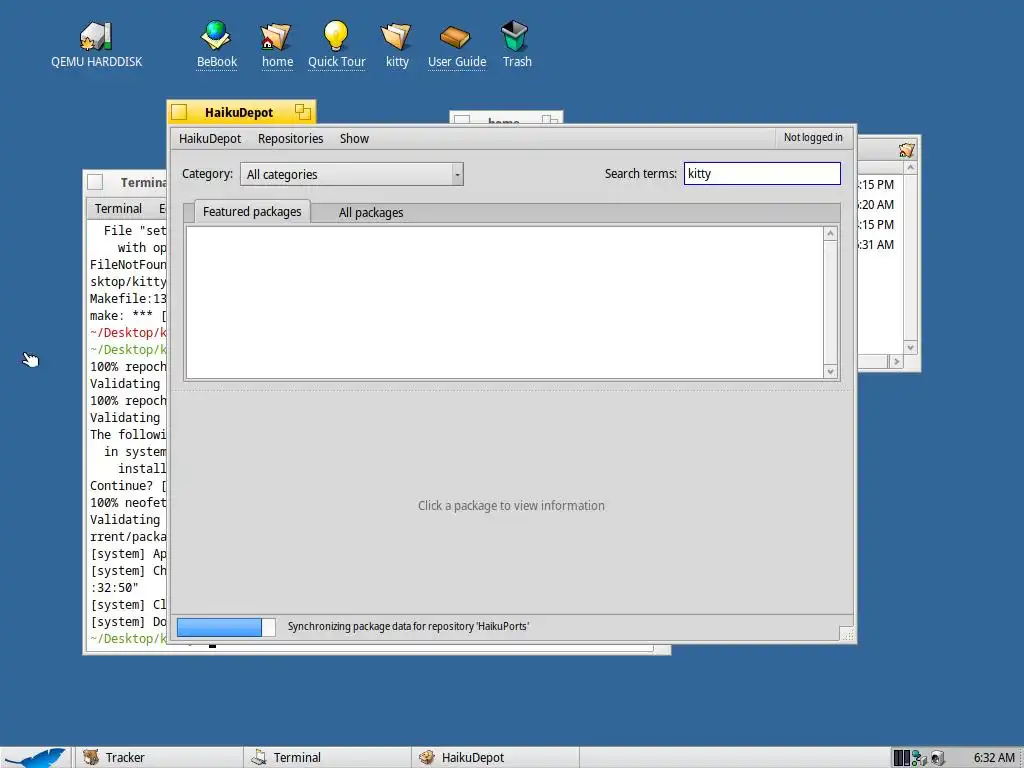Click the Tracker icon in the Deskbar

91,758
